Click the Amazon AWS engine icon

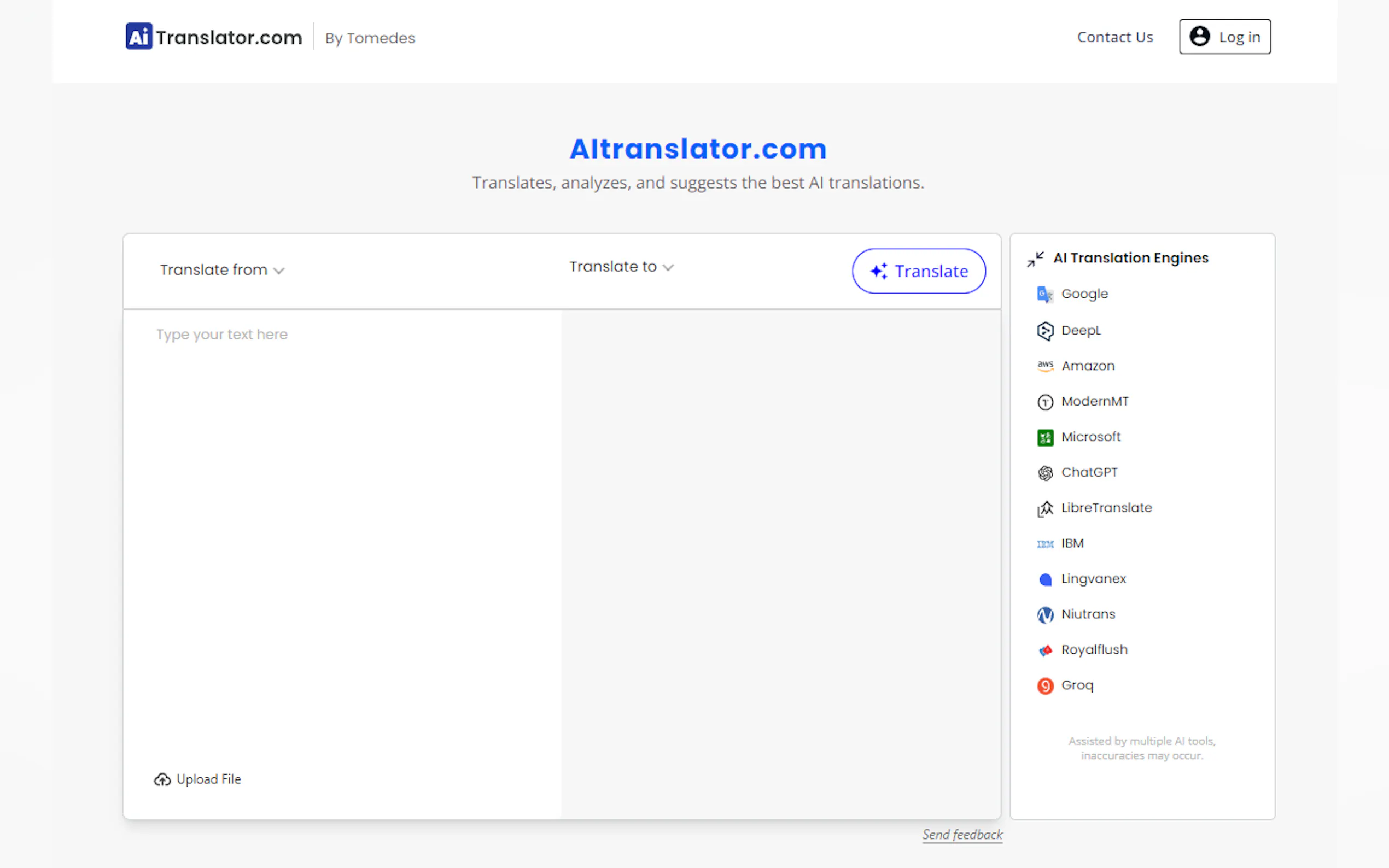1044,366
